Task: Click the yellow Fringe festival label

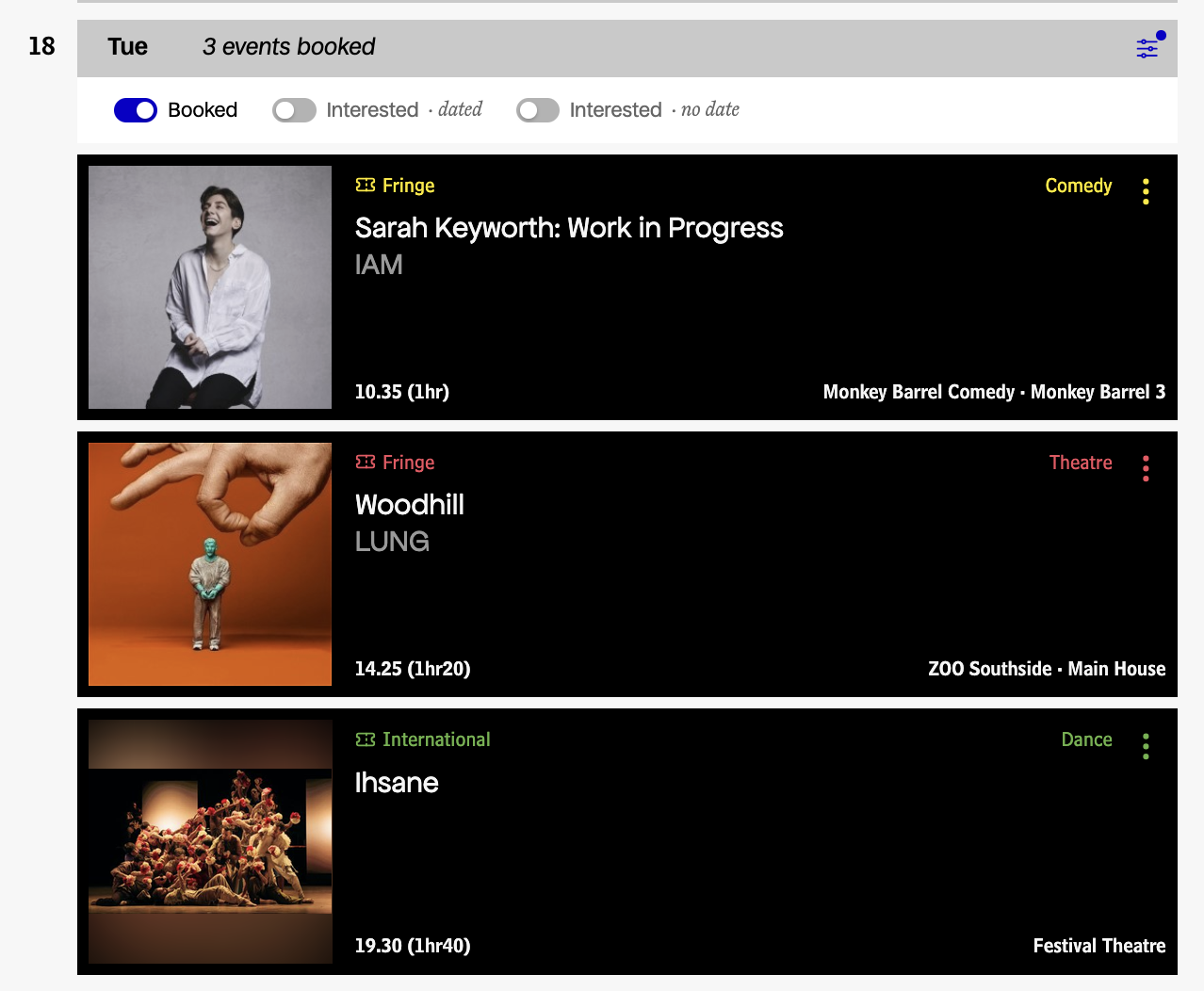Action: point(408,186)
